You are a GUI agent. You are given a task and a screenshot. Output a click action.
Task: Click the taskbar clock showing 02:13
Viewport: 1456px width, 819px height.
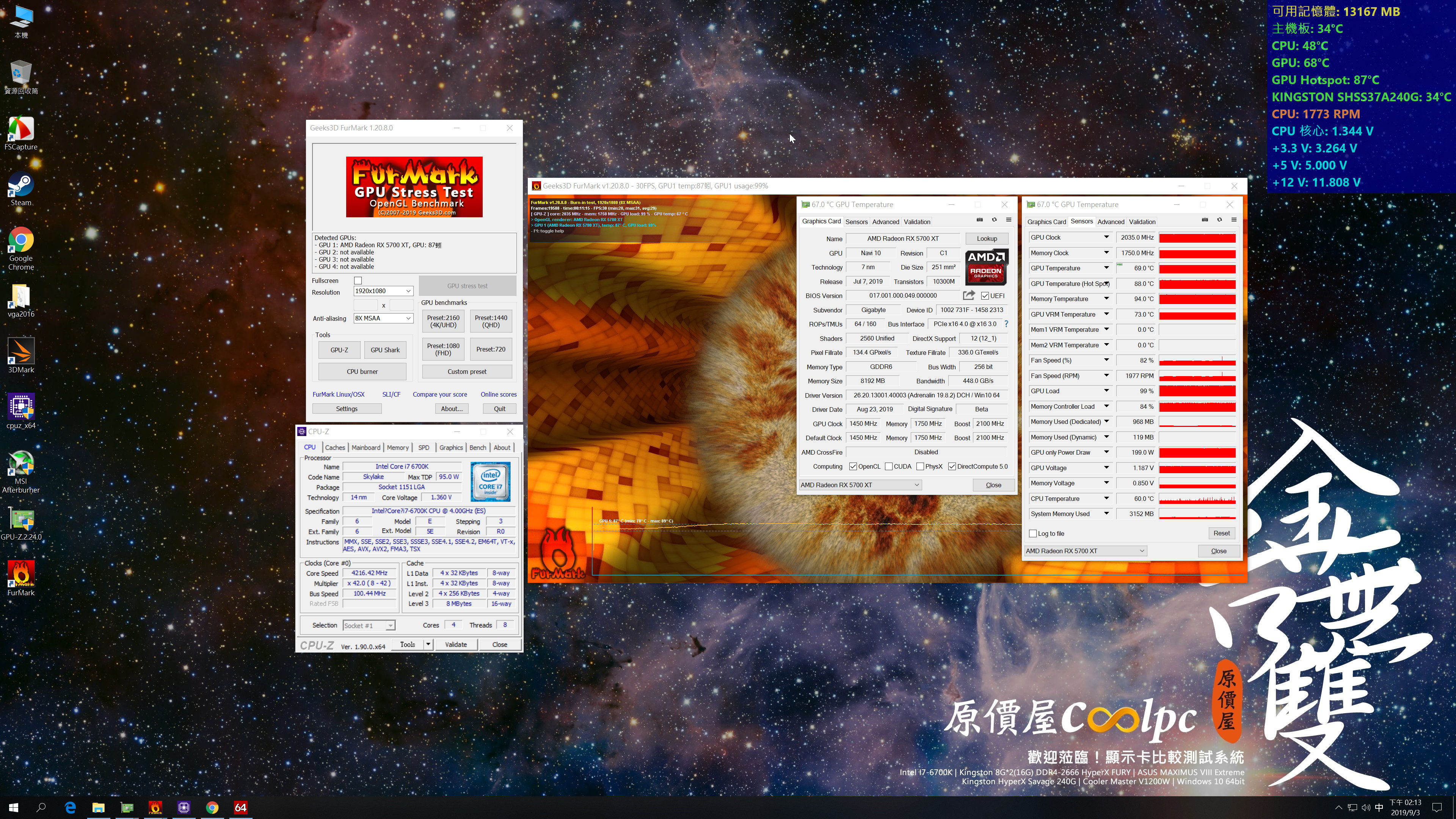click(1405, 807)
